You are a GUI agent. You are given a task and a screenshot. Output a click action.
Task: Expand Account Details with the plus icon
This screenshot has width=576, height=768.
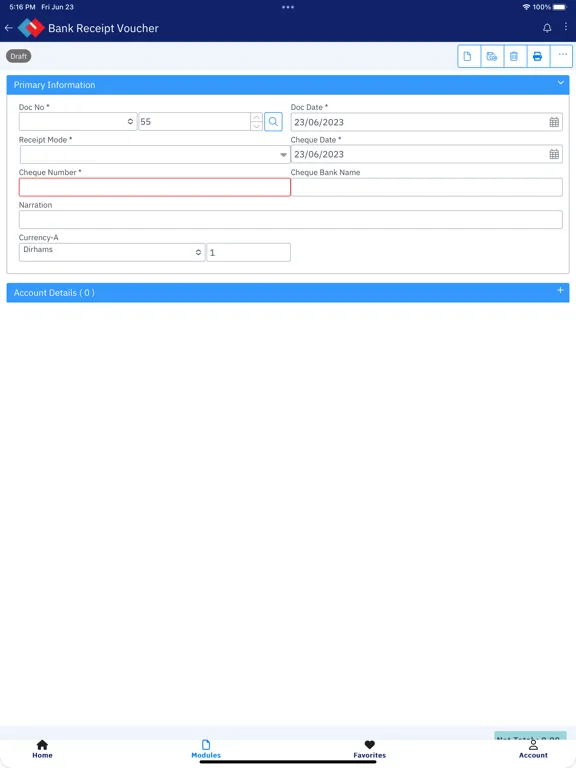560,290
